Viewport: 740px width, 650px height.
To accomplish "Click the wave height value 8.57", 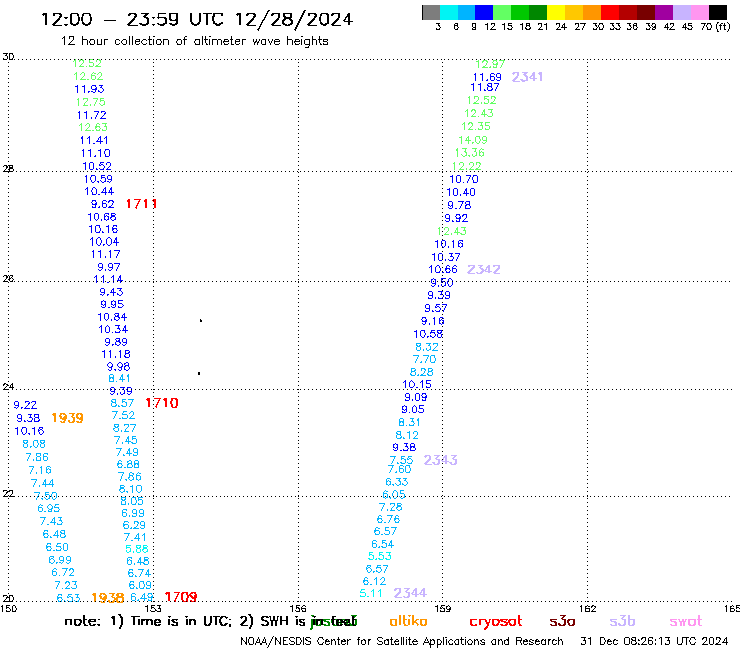I will [x=122, y=403].
